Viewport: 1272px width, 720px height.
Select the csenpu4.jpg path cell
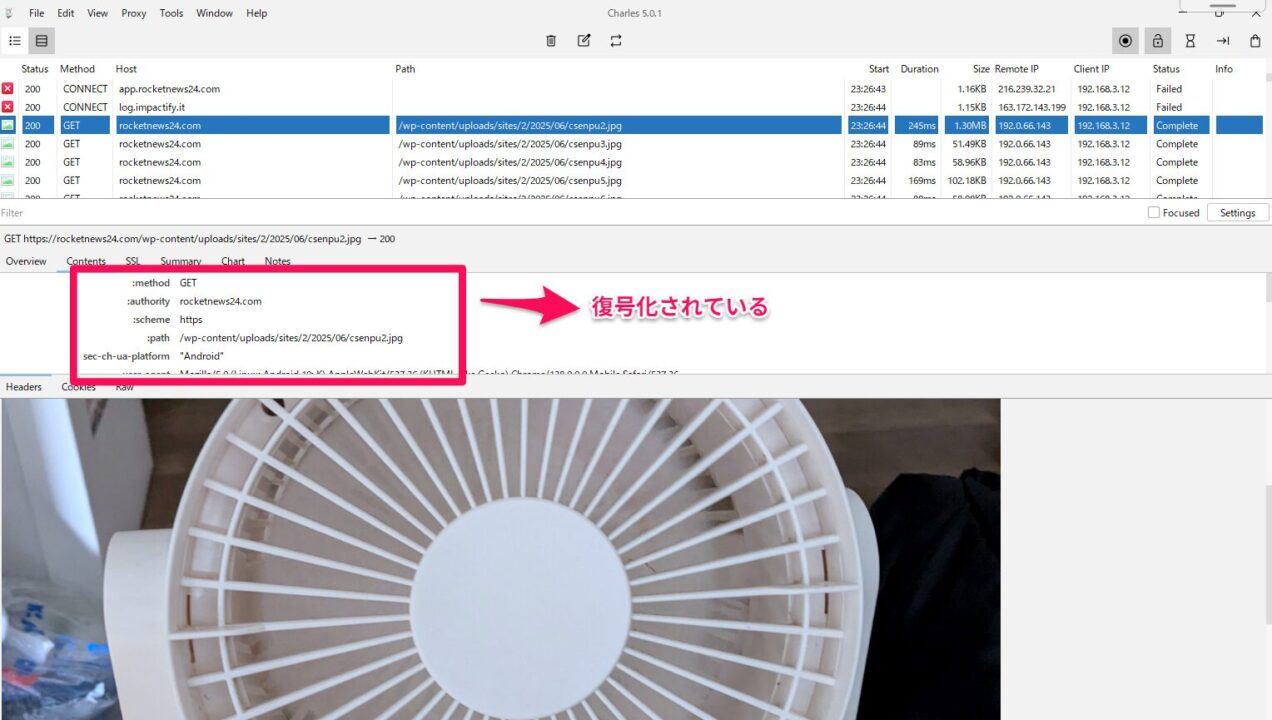click(618, 162)
